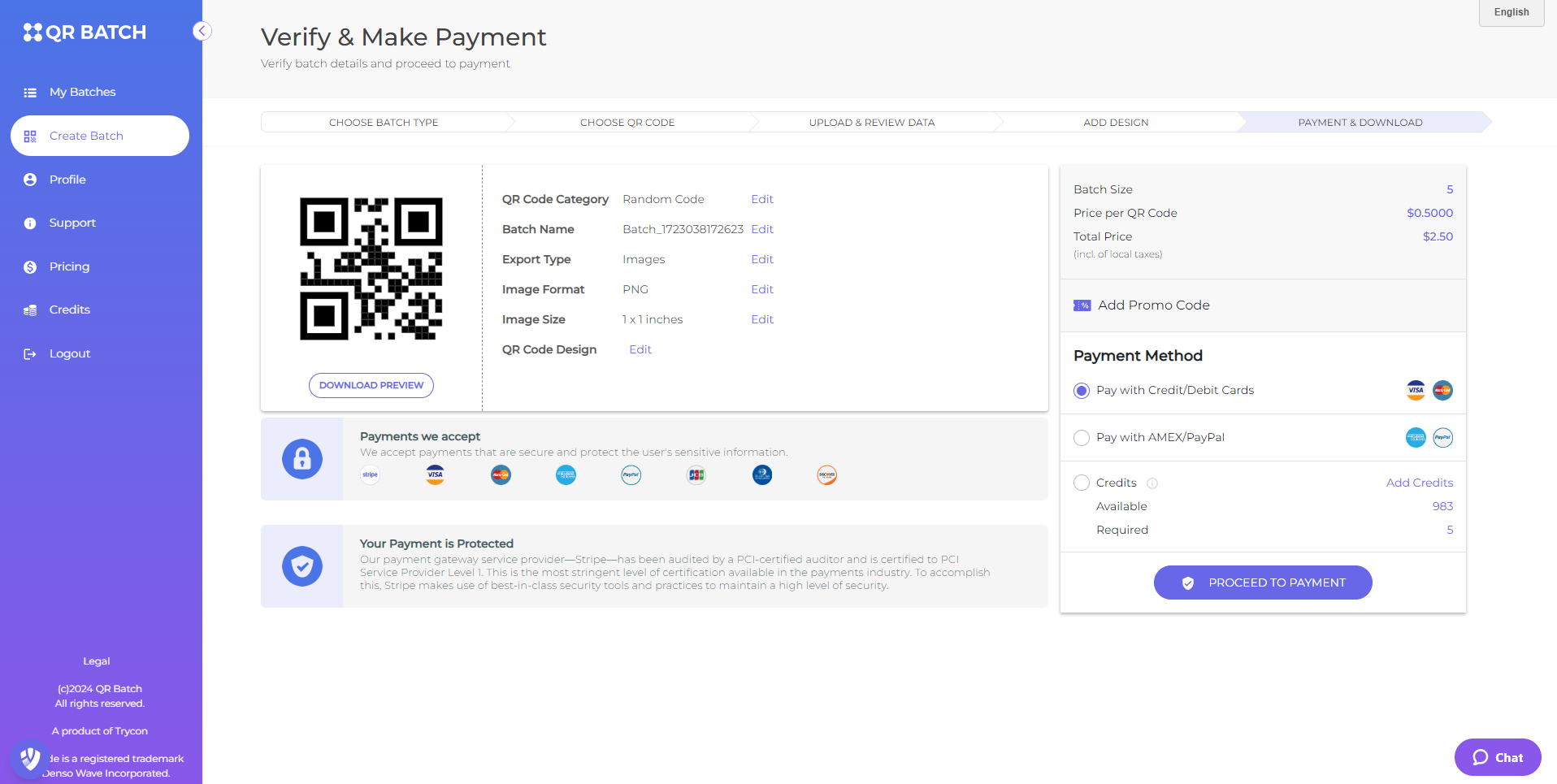The width and height of the screenshot is (1557, 784).
Task: Click the batch name Batch_1723038172623
Action: pyautogui.click(x=683, y=229)
